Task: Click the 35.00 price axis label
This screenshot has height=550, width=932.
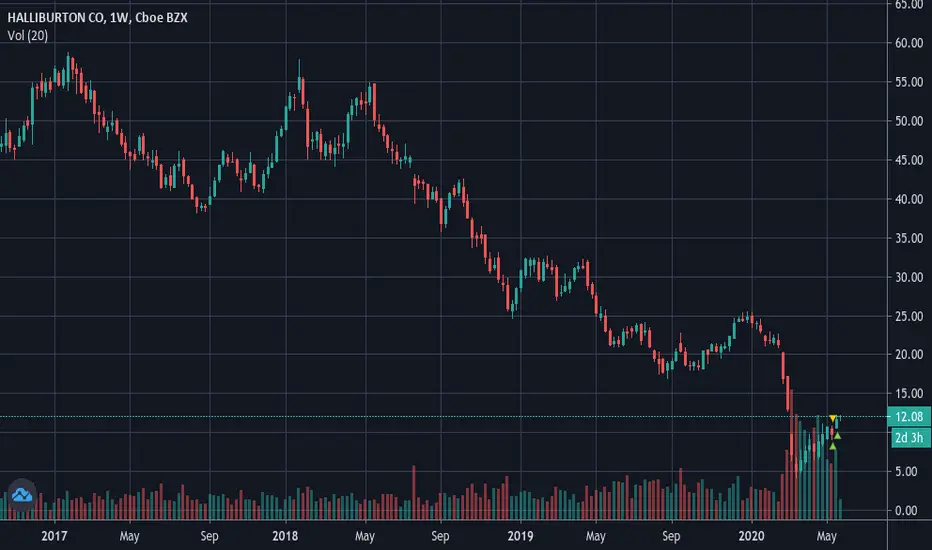Action: click(x=909, y=238)
